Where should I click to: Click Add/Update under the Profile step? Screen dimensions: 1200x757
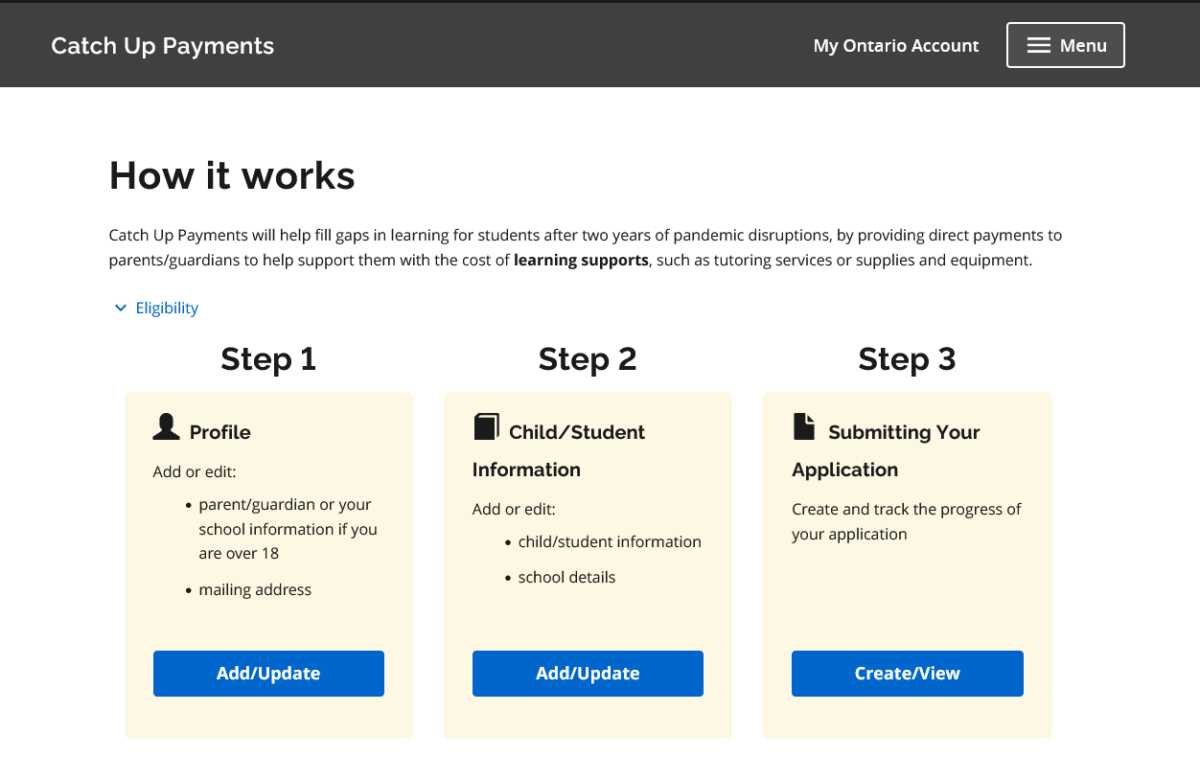(268, 673)
